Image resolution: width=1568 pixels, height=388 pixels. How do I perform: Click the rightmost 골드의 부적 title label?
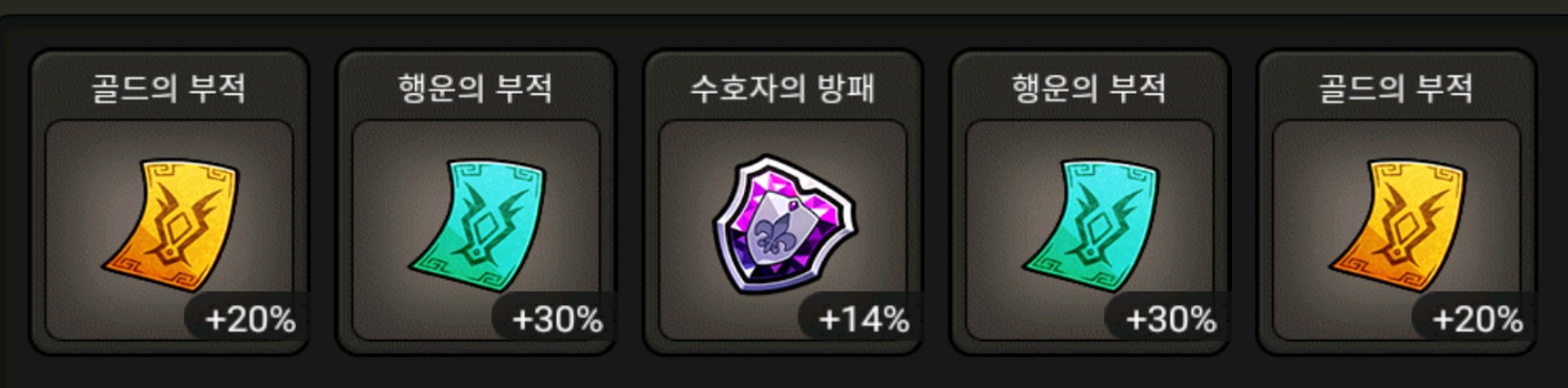1396,88
